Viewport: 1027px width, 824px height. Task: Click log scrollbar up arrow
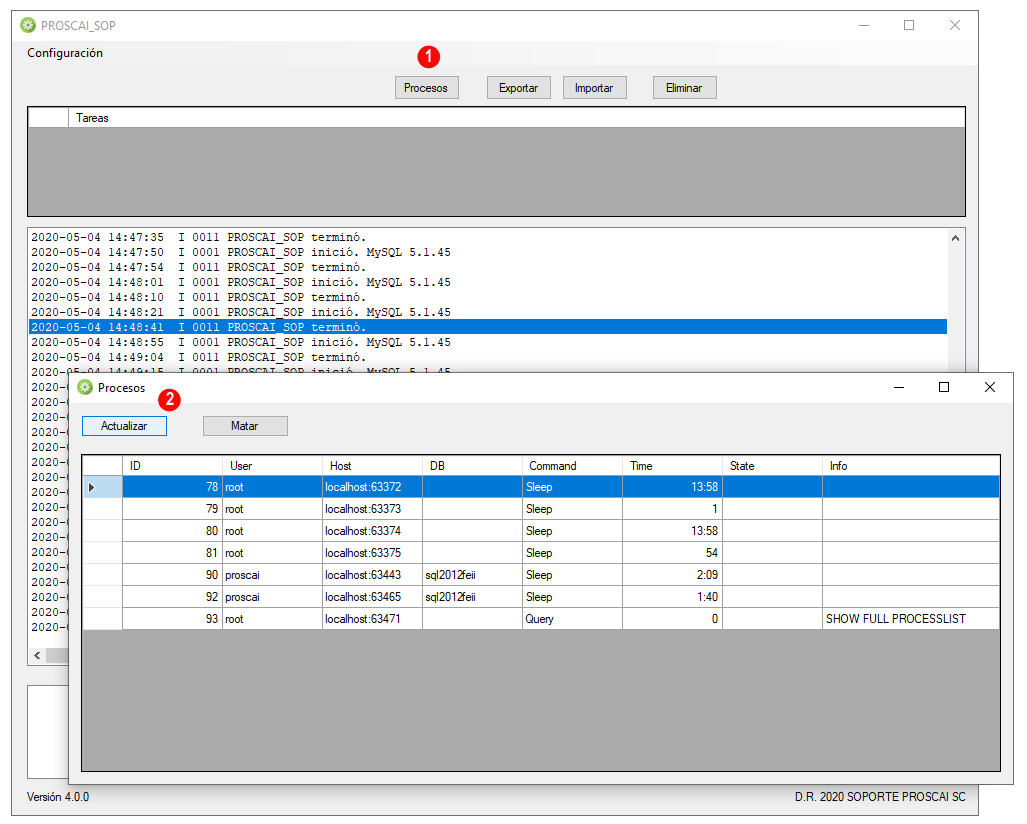point(956,238)
